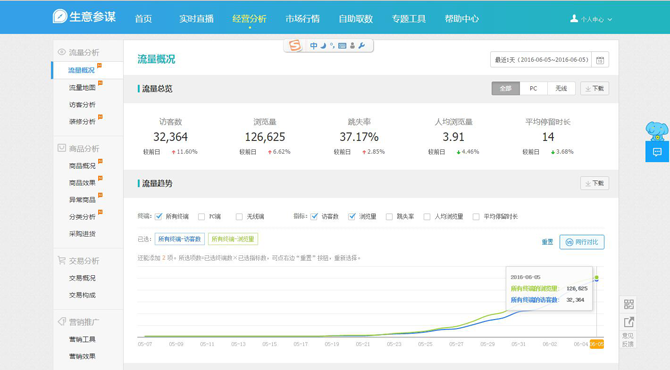Viewport: 670px width, 370px height.
Task: Click the eye icon next to 流量分析
Action: click(62, 52)
